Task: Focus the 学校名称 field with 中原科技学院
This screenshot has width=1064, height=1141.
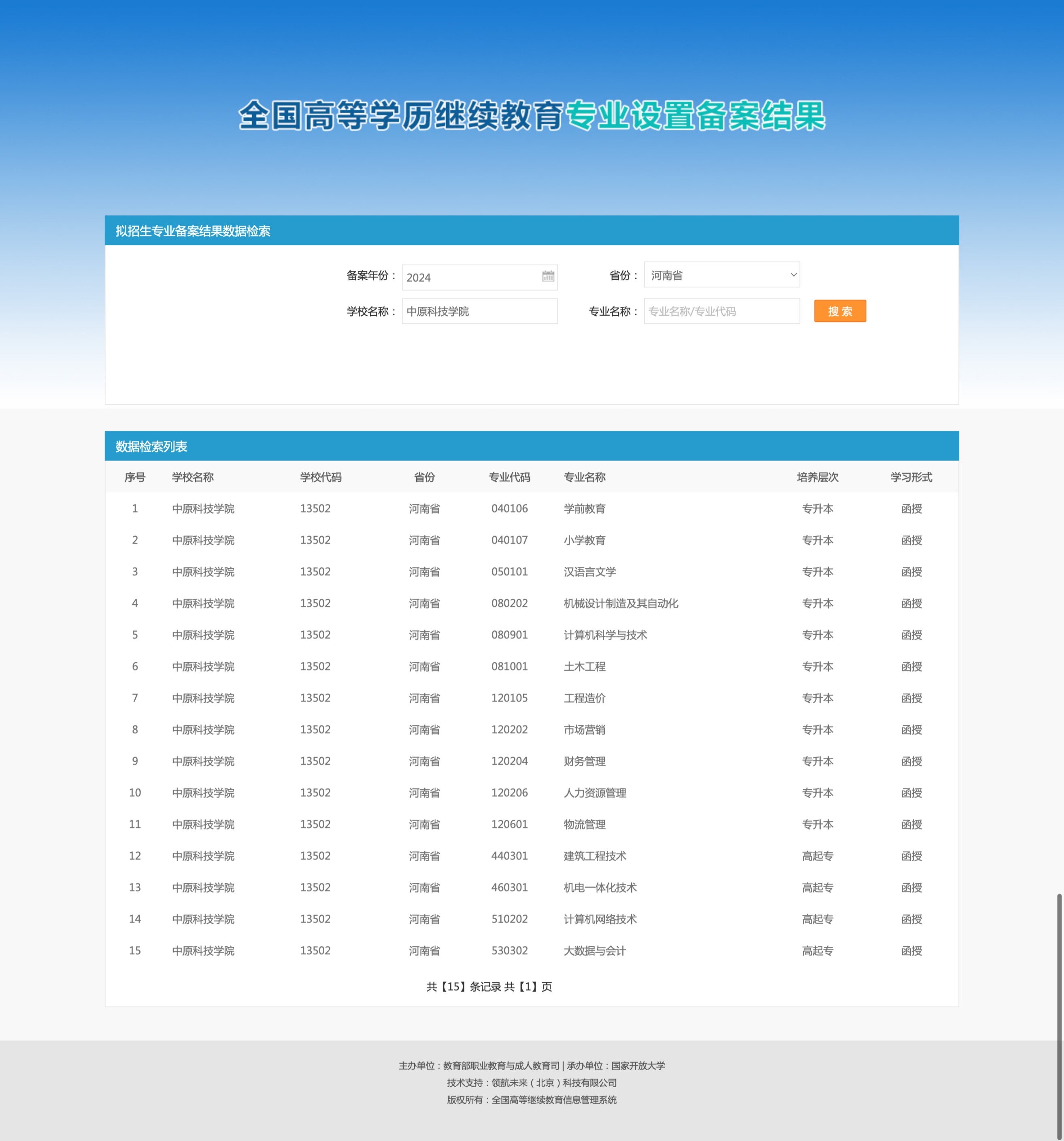Action: tap(479, 311)
